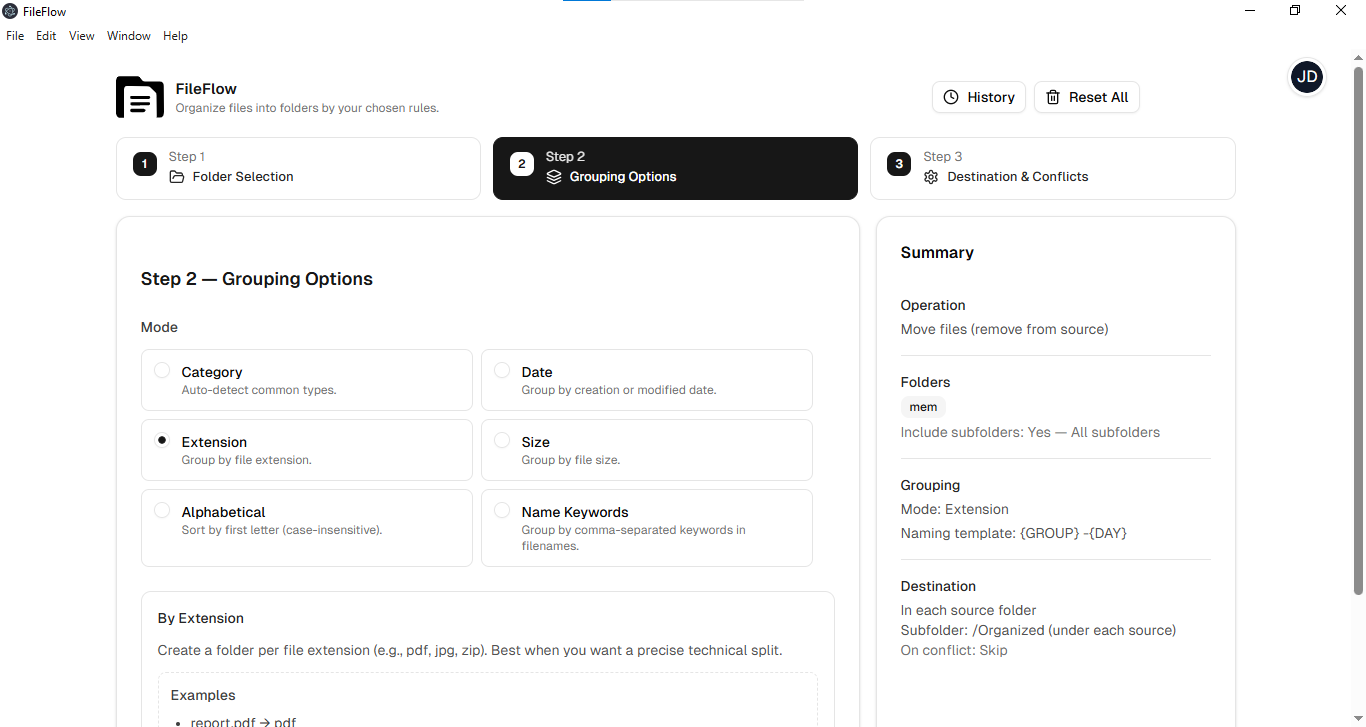
Task: Click the Folder Selection folder icon
Action: pos(177,177)
